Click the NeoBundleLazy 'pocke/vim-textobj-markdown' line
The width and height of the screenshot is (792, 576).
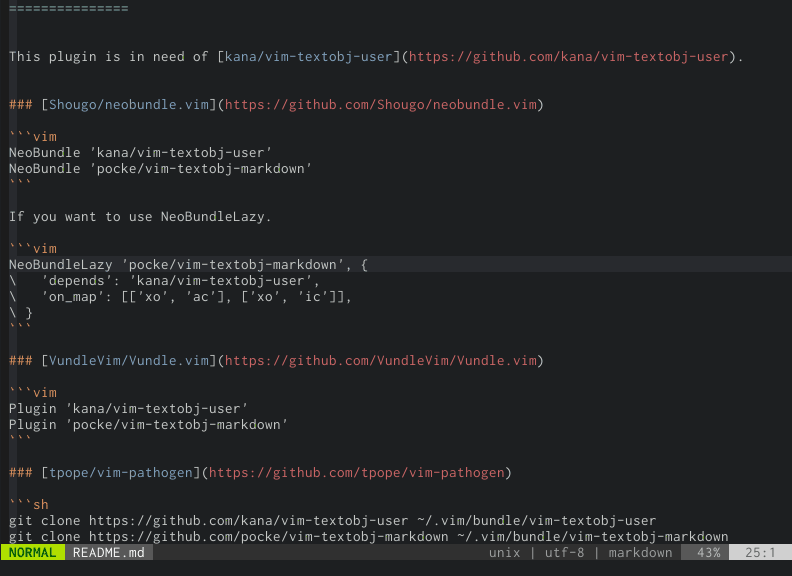pyautogui.click(x=188, y=265)
